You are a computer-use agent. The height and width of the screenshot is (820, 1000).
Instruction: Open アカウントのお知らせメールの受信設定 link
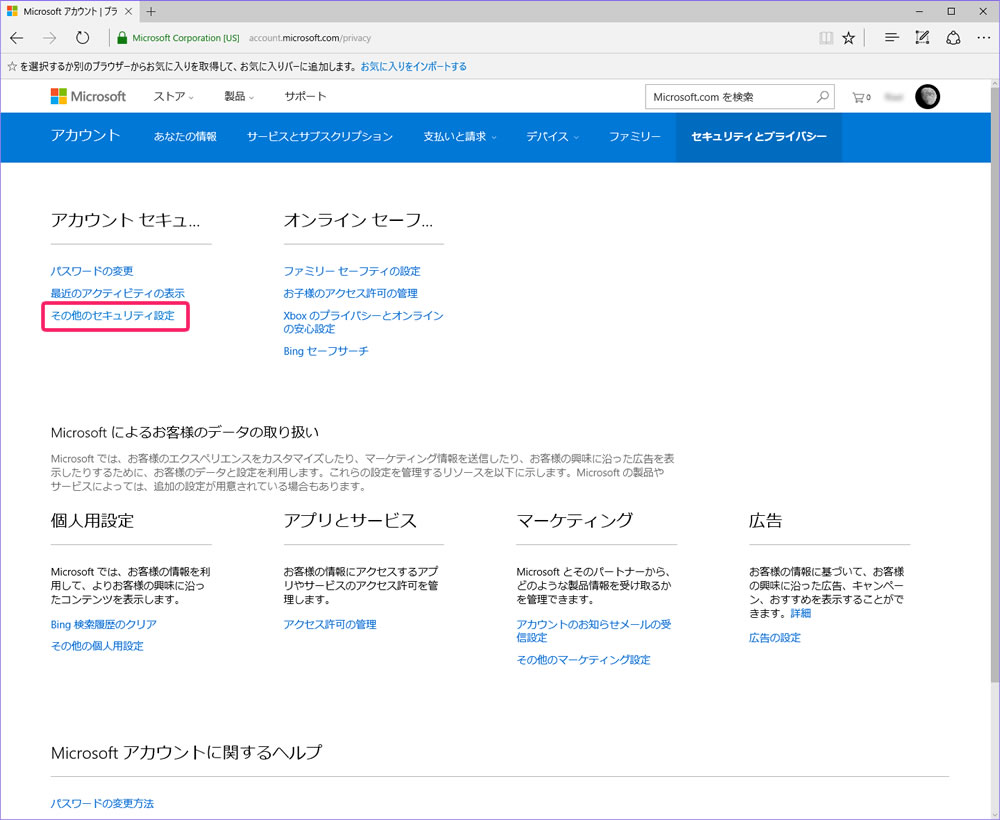pos(594,631)
